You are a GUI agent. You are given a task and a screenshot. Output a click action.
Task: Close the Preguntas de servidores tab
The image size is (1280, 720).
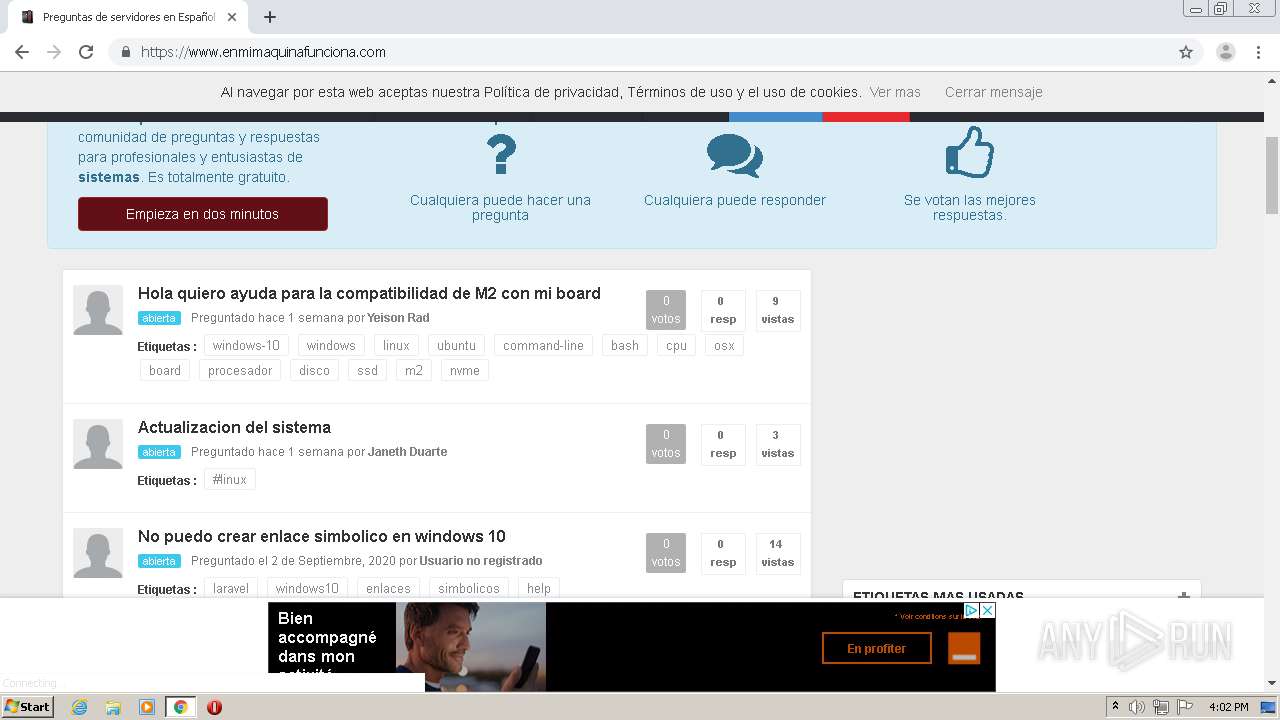tap(232, 17)
